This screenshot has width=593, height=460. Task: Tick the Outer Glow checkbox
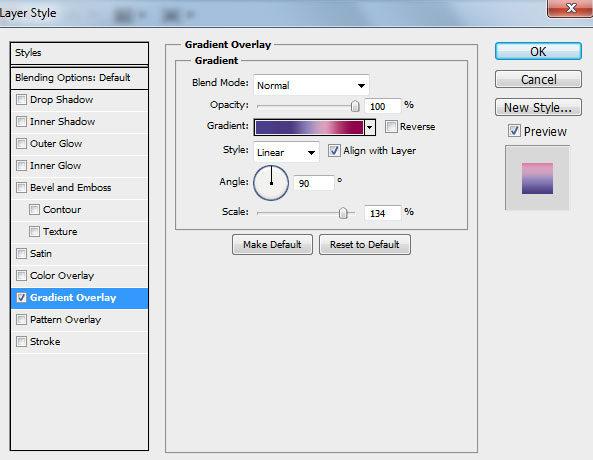(21, 143)
